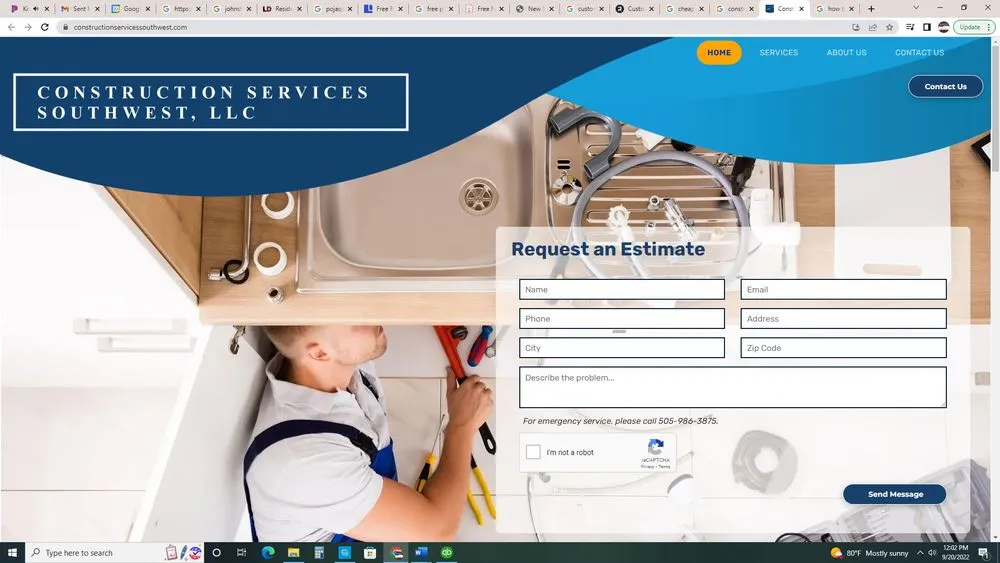Expand the hidden system tray icons chevron
The image size is (1000, 563).
(920, 553)
